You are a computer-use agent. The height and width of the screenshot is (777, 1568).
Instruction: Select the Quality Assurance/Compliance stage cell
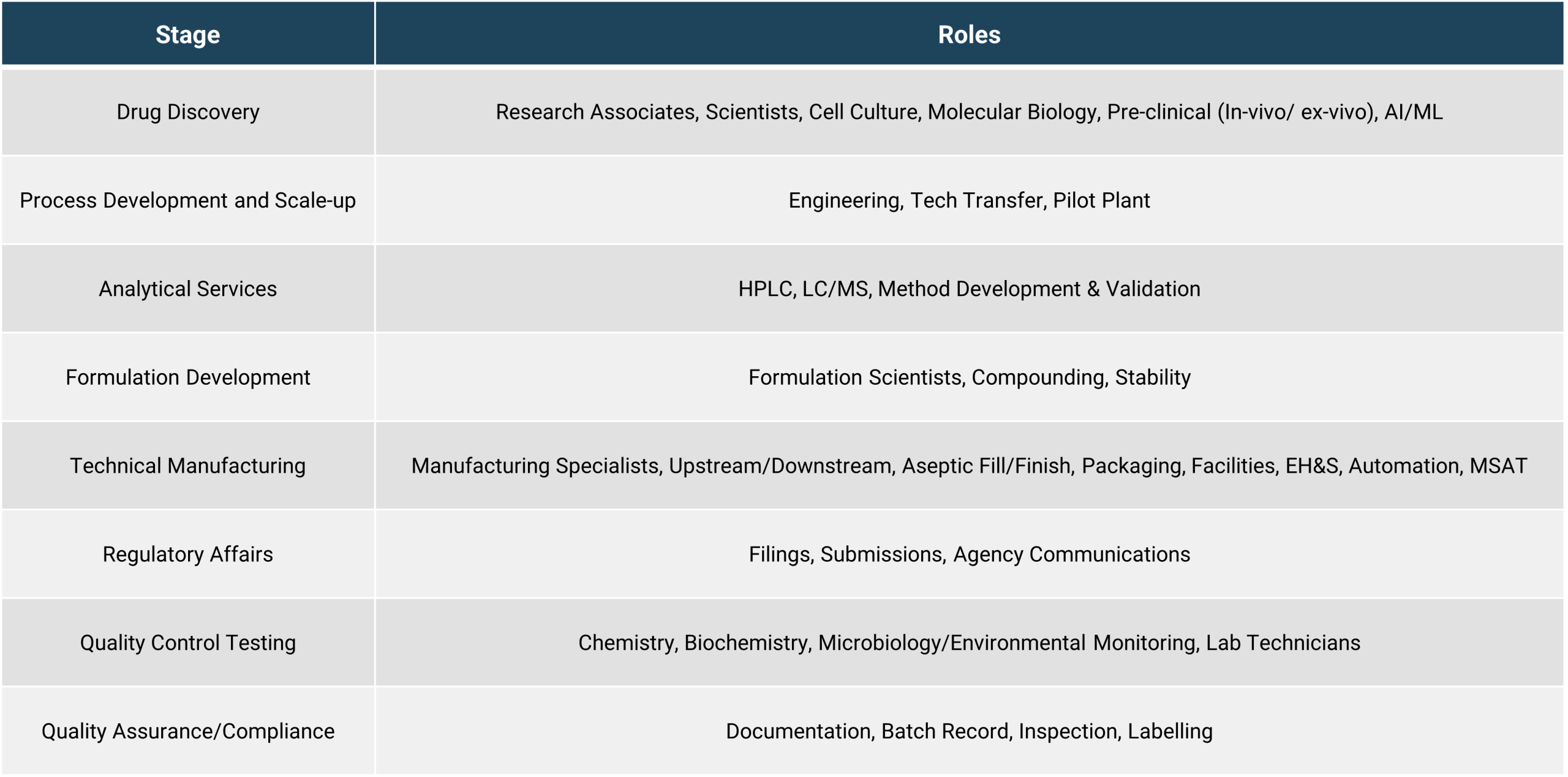187,730
